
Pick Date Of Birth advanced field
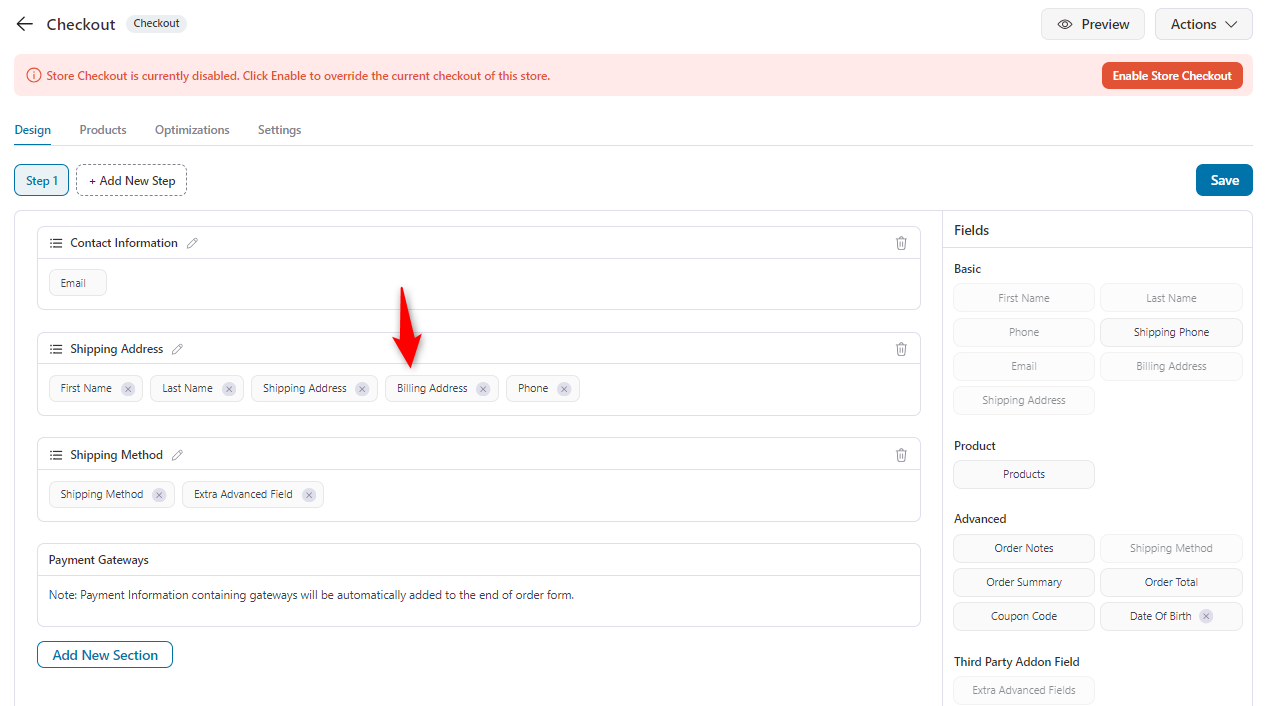pos(1171,616)
